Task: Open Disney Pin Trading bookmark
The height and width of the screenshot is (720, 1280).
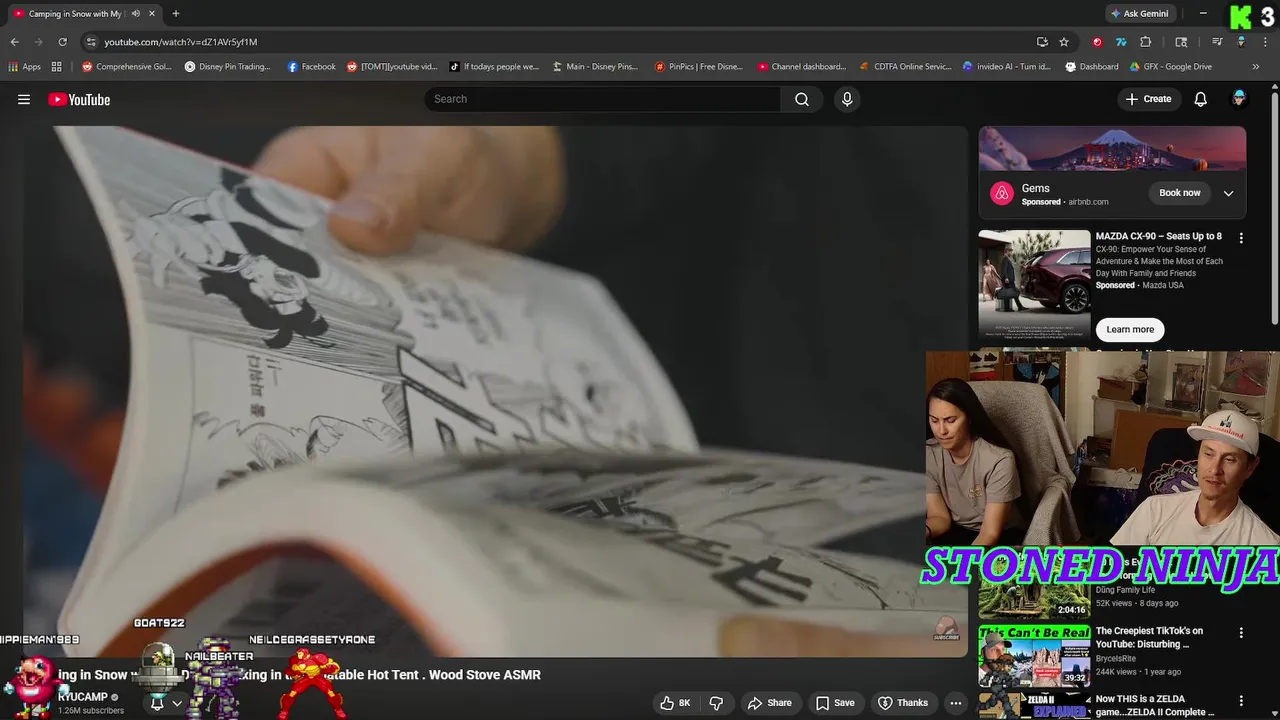Action: click(227, 67)
